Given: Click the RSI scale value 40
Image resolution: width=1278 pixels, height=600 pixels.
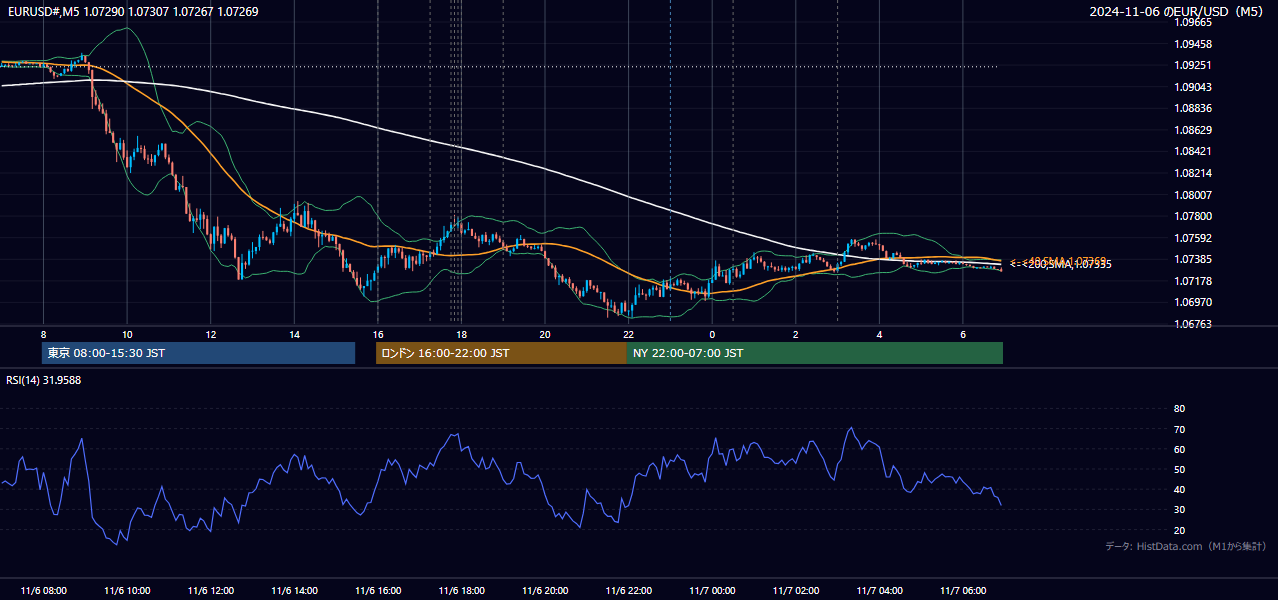Looking at the screenshot, I should pyautogui.click(x=1179, y=489).
